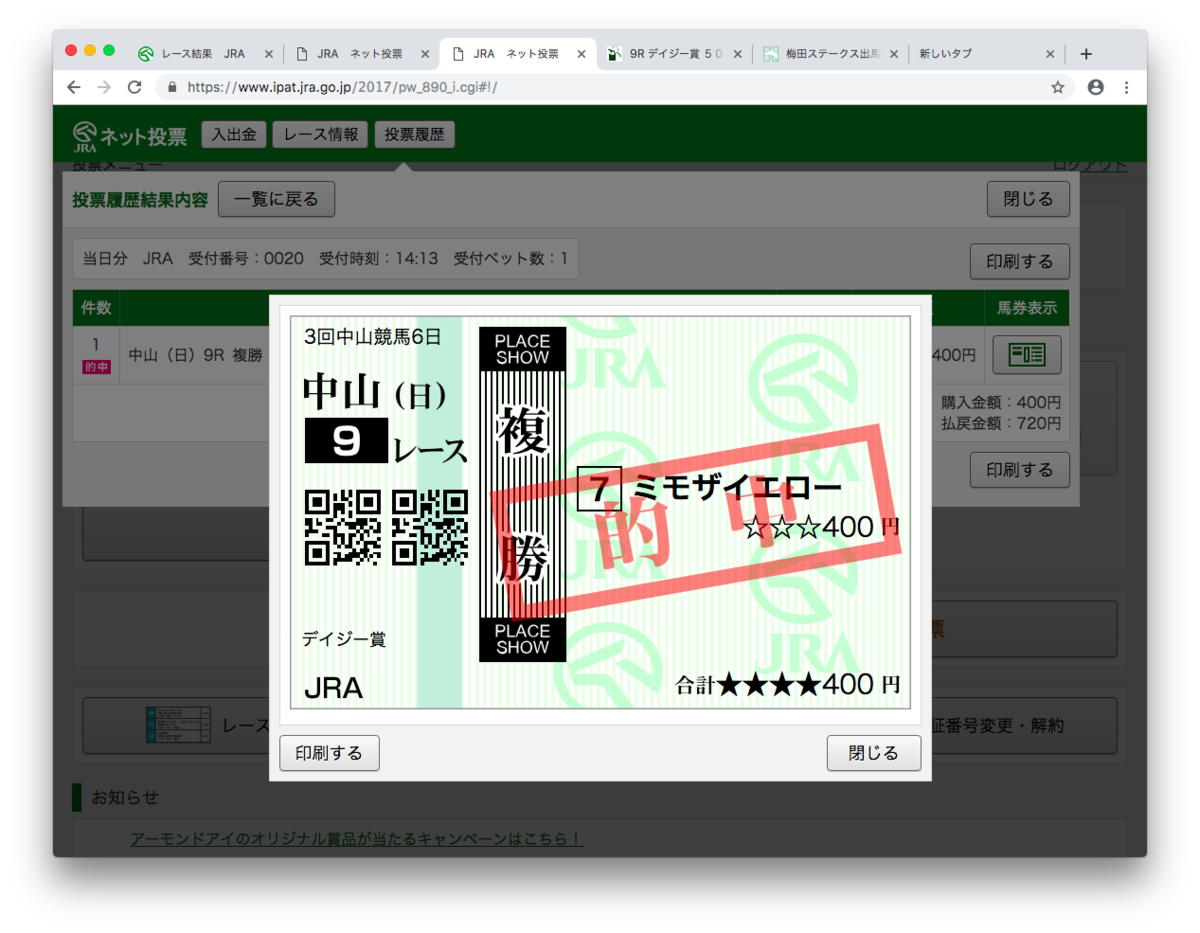This screenshot has height=933, width=1200.
Task: Click the macOS green fullscreen button
Action: tap(109, 51)
